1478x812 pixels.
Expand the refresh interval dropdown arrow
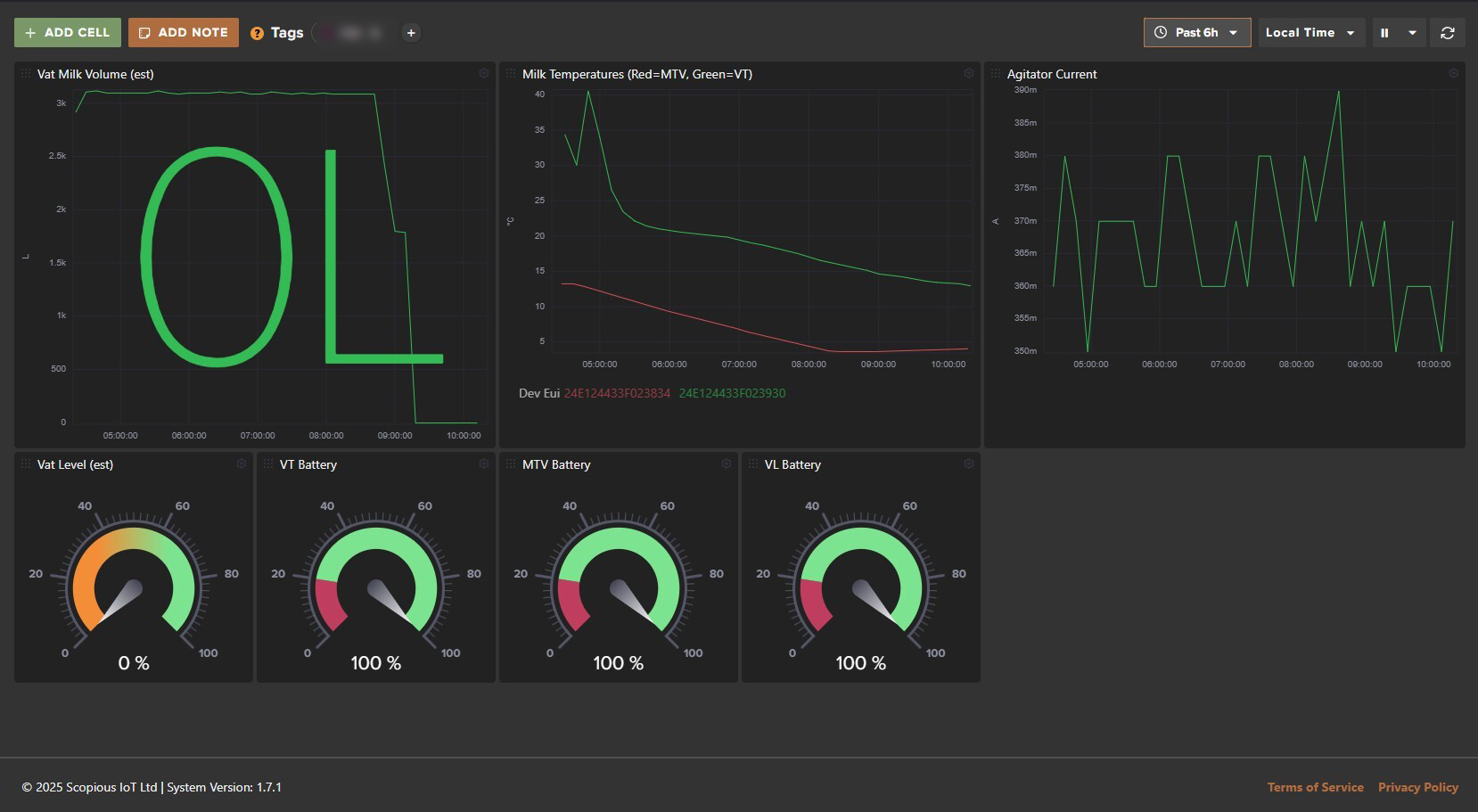pos(1412,33)
